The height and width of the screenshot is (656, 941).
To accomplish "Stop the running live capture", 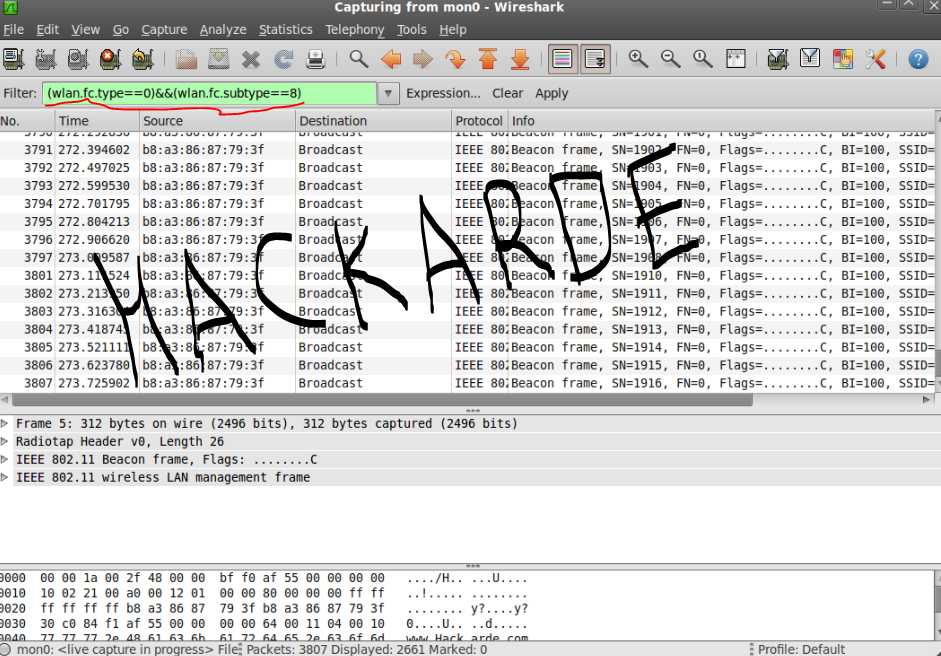I will [x=110, y=59].
